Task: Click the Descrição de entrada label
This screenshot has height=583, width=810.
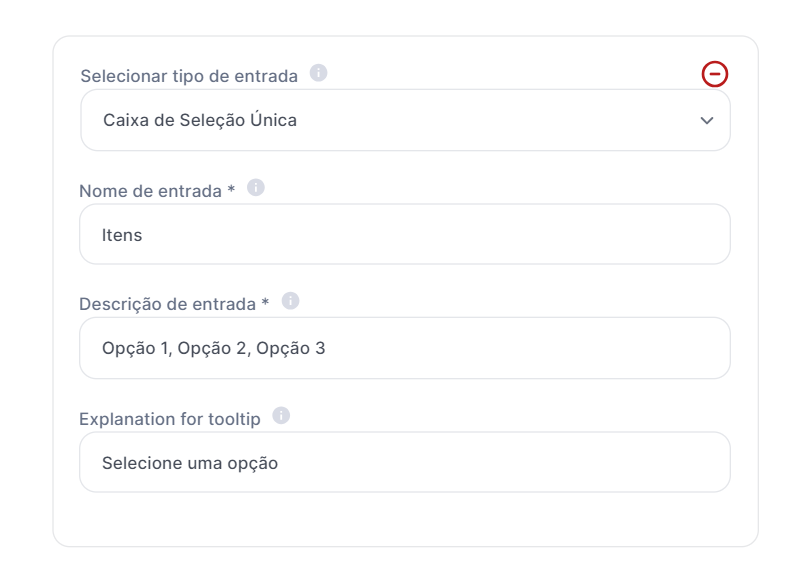Action: tap(167, 304)
